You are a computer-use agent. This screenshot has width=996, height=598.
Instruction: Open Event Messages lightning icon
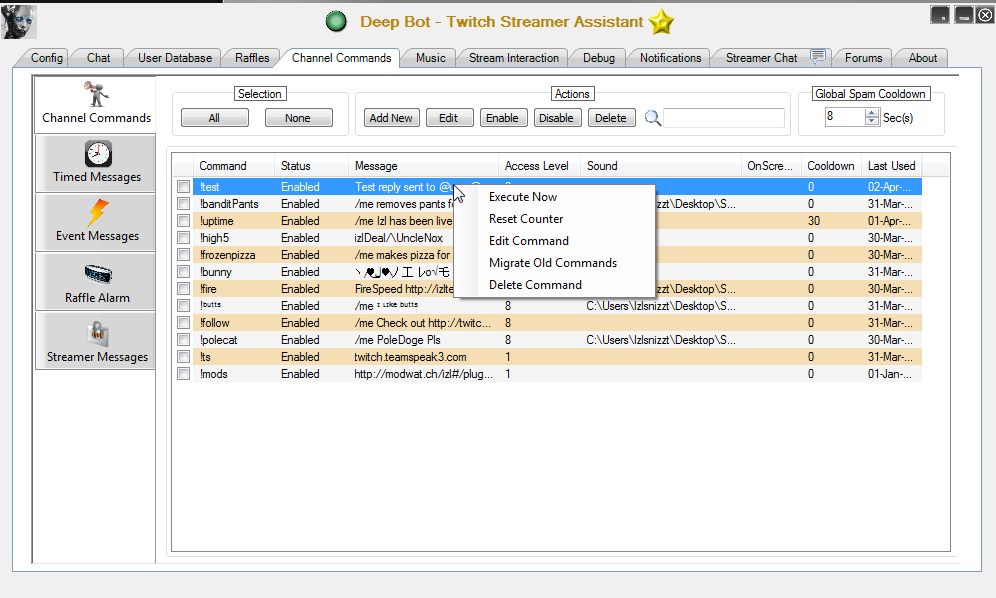98,212
